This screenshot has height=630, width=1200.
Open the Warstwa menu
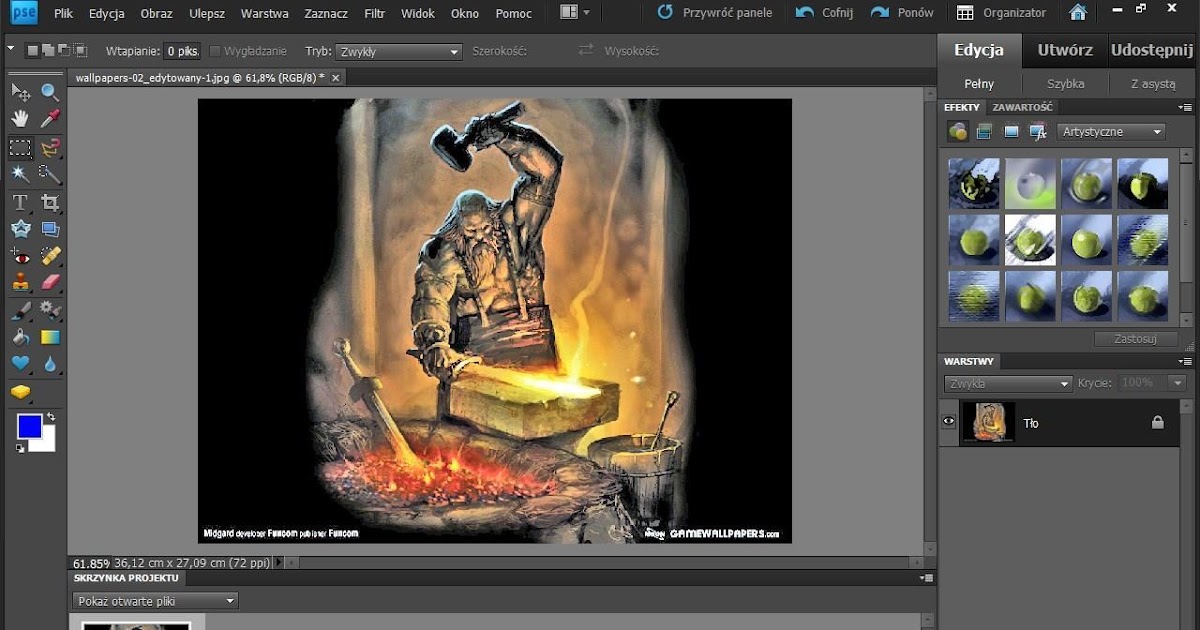tap(264, 13)
